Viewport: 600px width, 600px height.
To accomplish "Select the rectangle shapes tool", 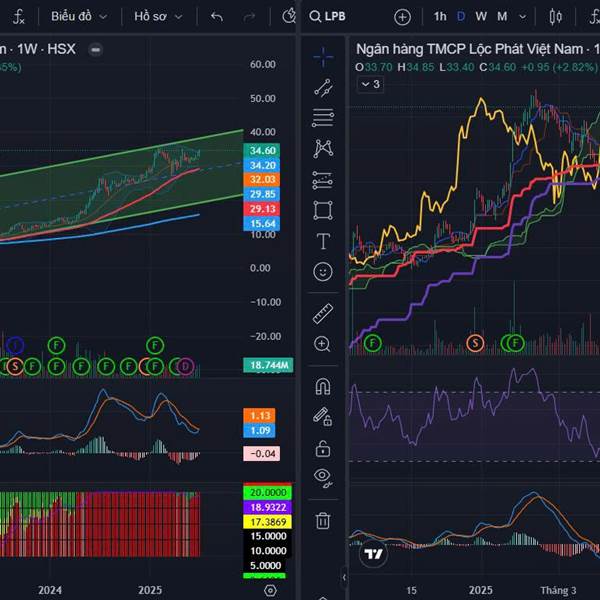I will click(x=323, y=210).
